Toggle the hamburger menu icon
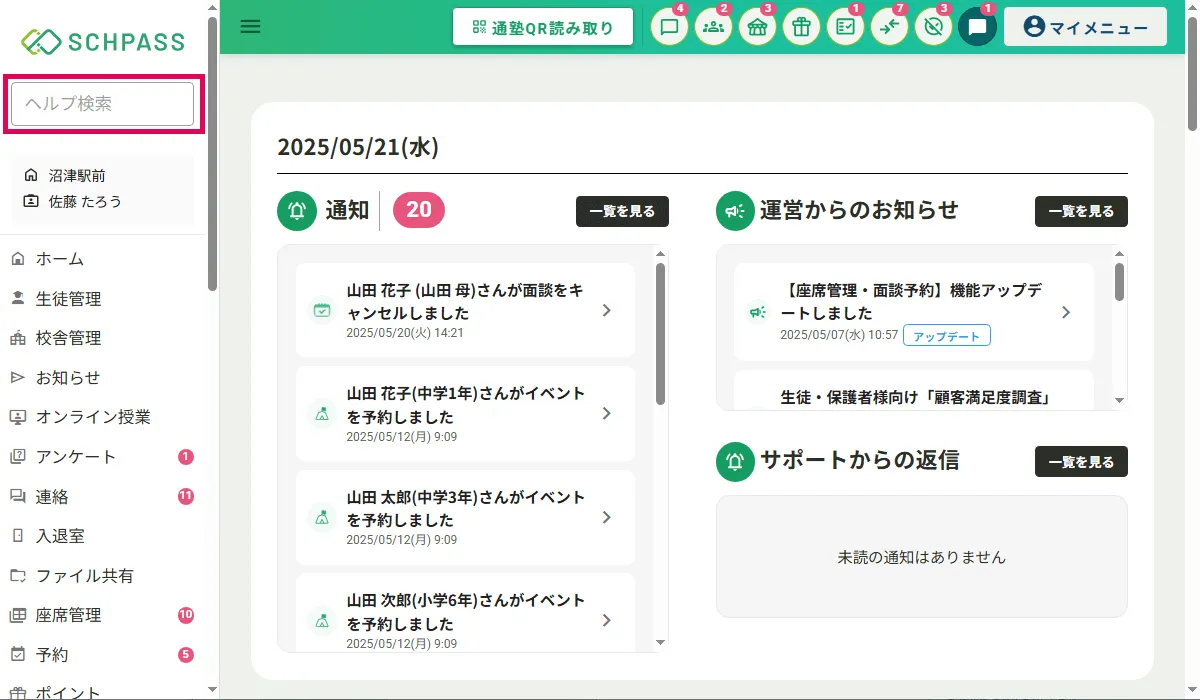The height and width of the screenshot is (700, 1200). point(250,27)
